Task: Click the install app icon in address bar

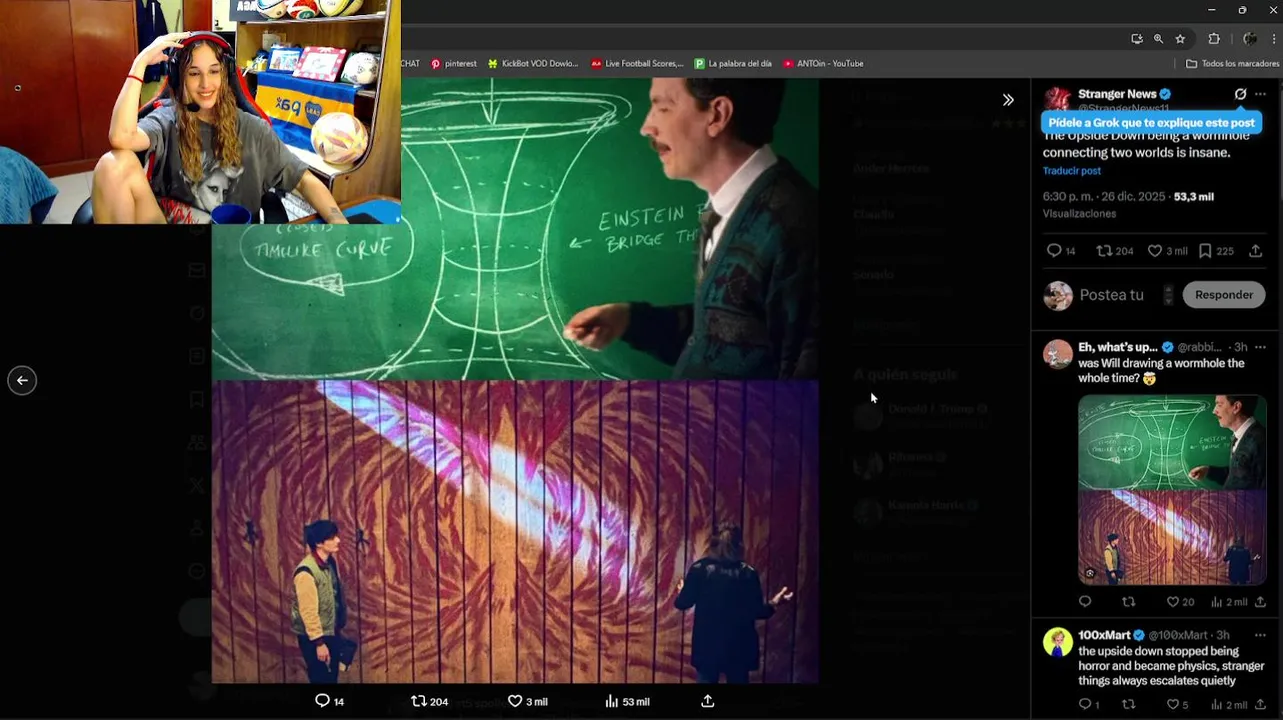Action: point(1136,39)
